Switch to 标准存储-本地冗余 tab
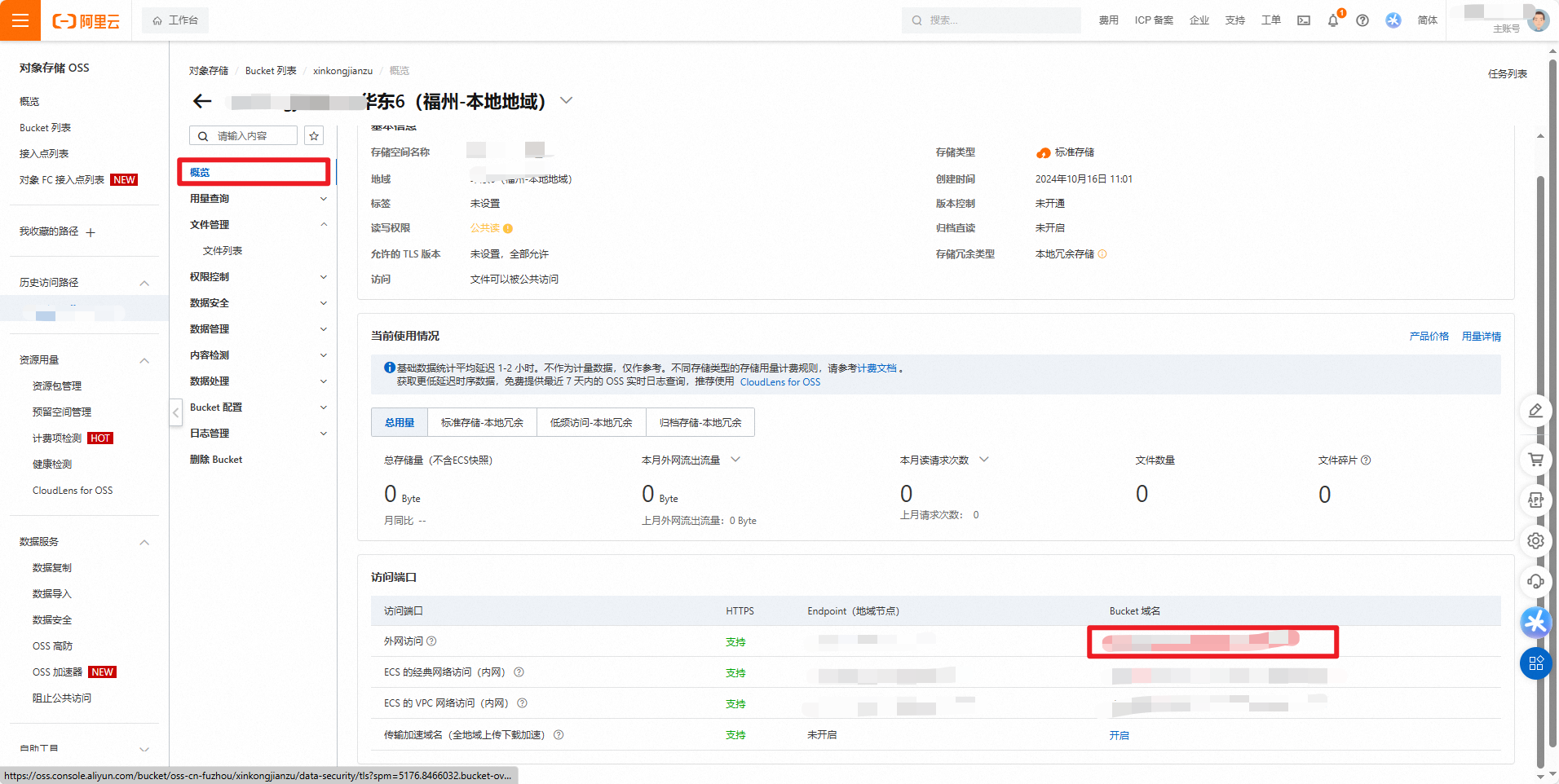 (x=482, y=423)
